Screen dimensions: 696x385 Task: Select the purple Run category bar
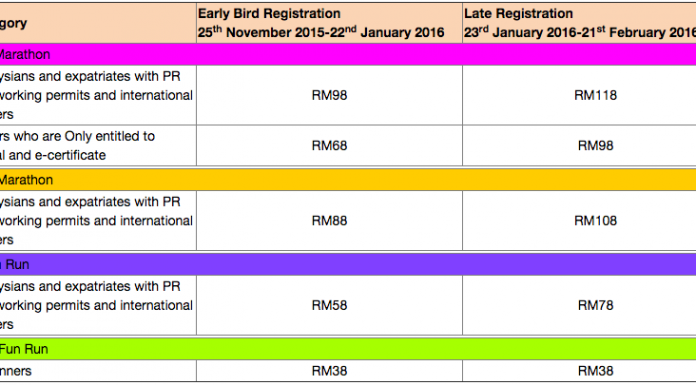click(x=348, y=265)
